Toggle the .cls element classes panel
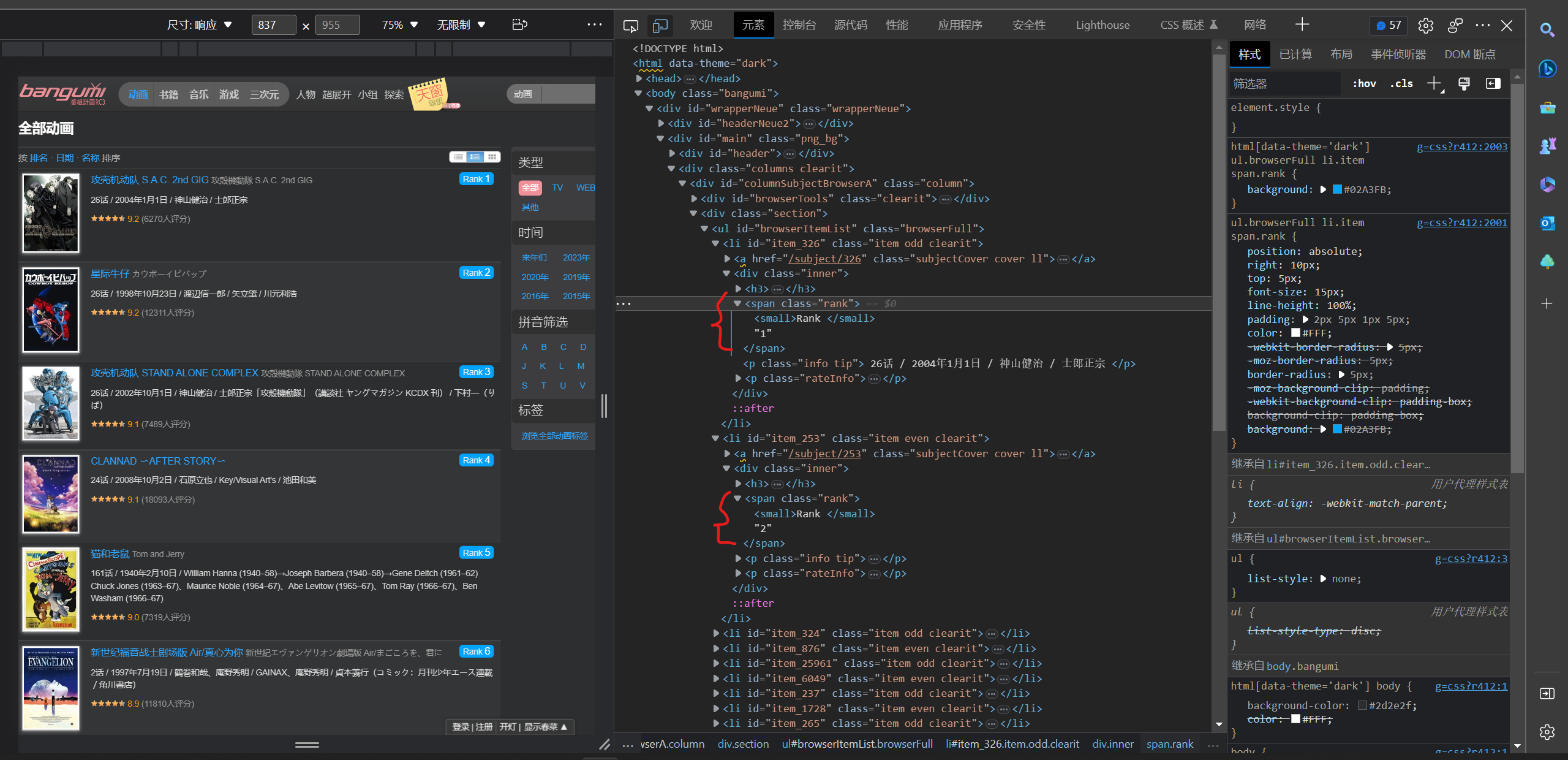The height and width of the screenshot is (760, 1568). [1401, 83]
